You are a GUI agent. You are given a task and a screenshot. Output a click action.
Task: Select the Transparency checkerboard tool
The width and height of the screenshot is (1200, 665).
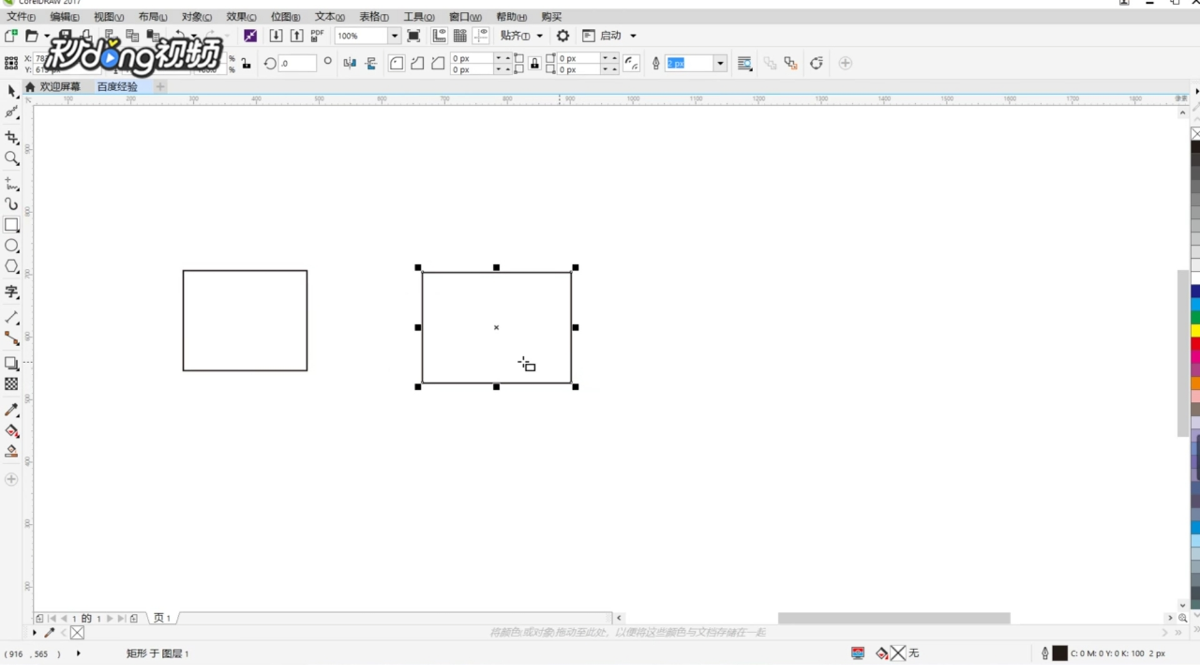pyautogui.click(x=11, y=384)
